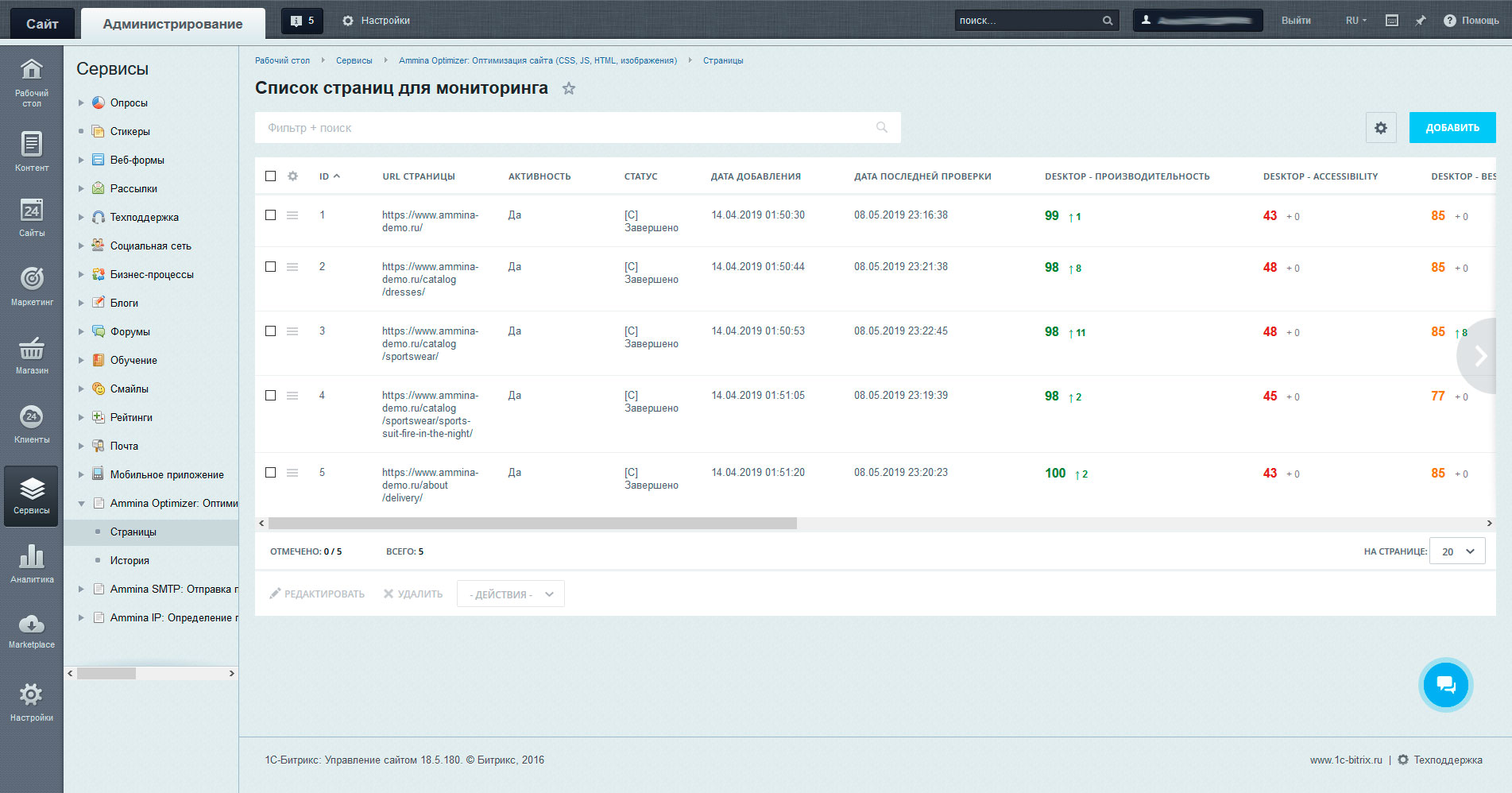Open grid settings gear next to Добавить
Screen dimensions: 1512x793
point(1381,127)
